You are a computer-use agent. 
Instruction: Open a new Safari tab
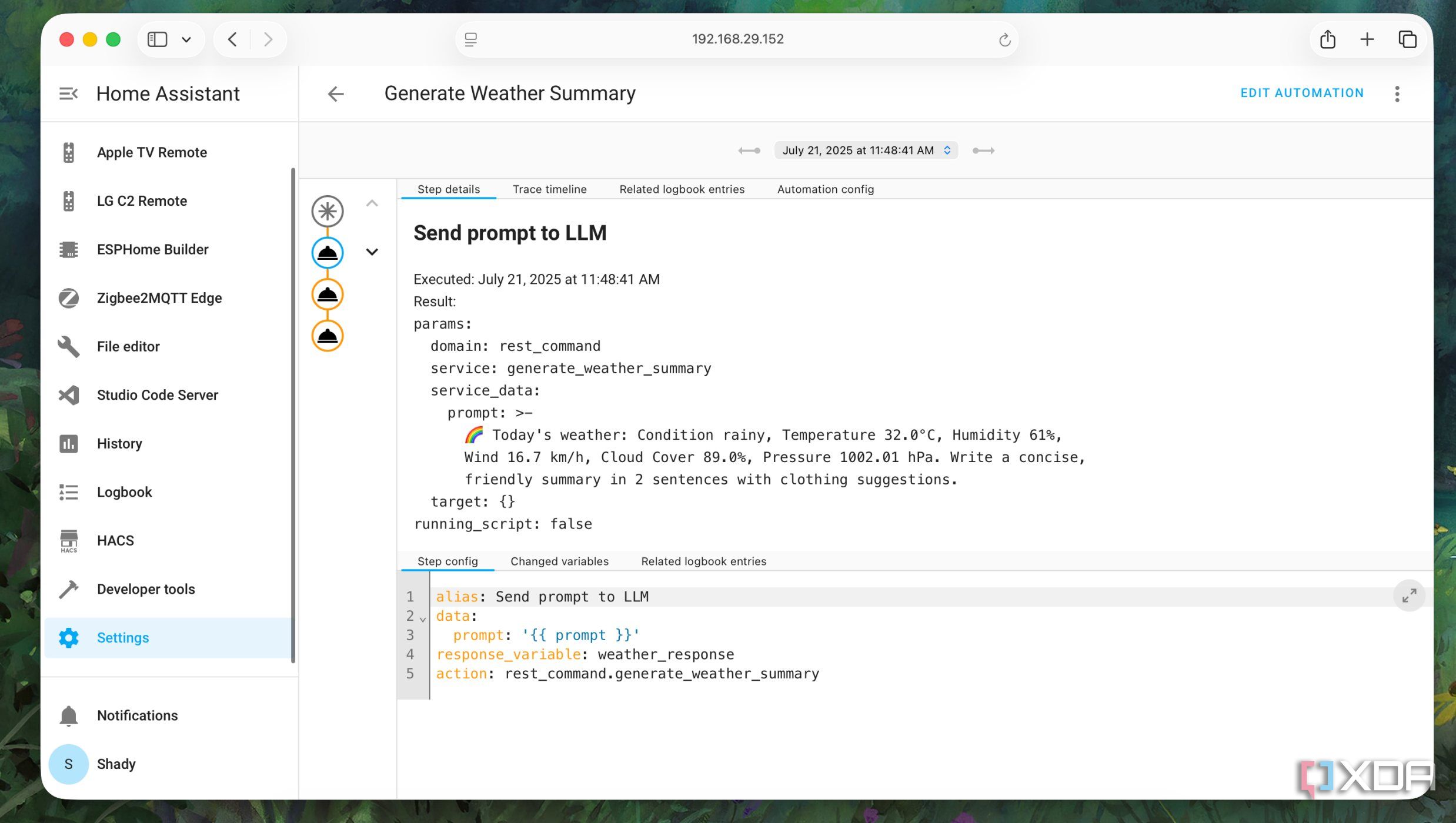click(1367, 39)
